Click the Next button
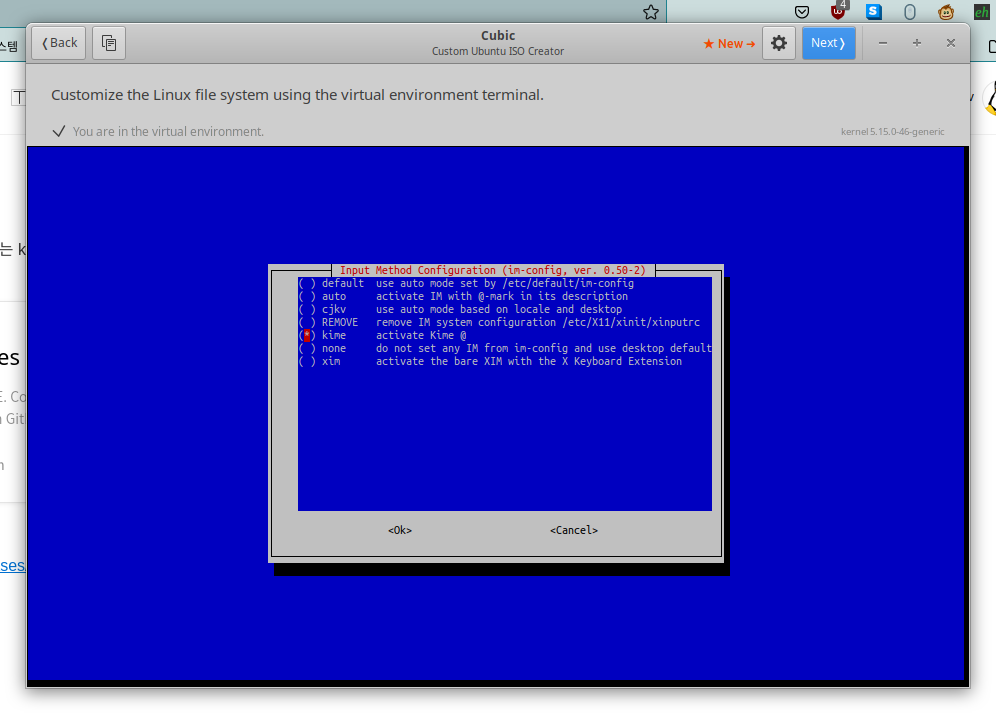 coord(828,43)
